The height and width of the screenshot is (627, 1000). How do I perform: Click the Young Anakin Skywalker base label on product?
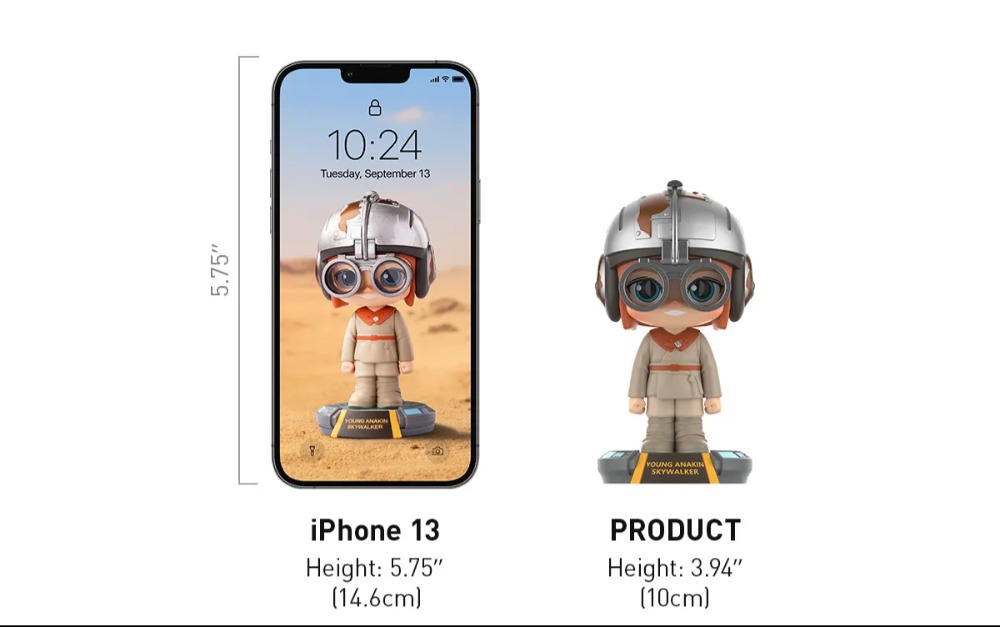tap(675, 468)
